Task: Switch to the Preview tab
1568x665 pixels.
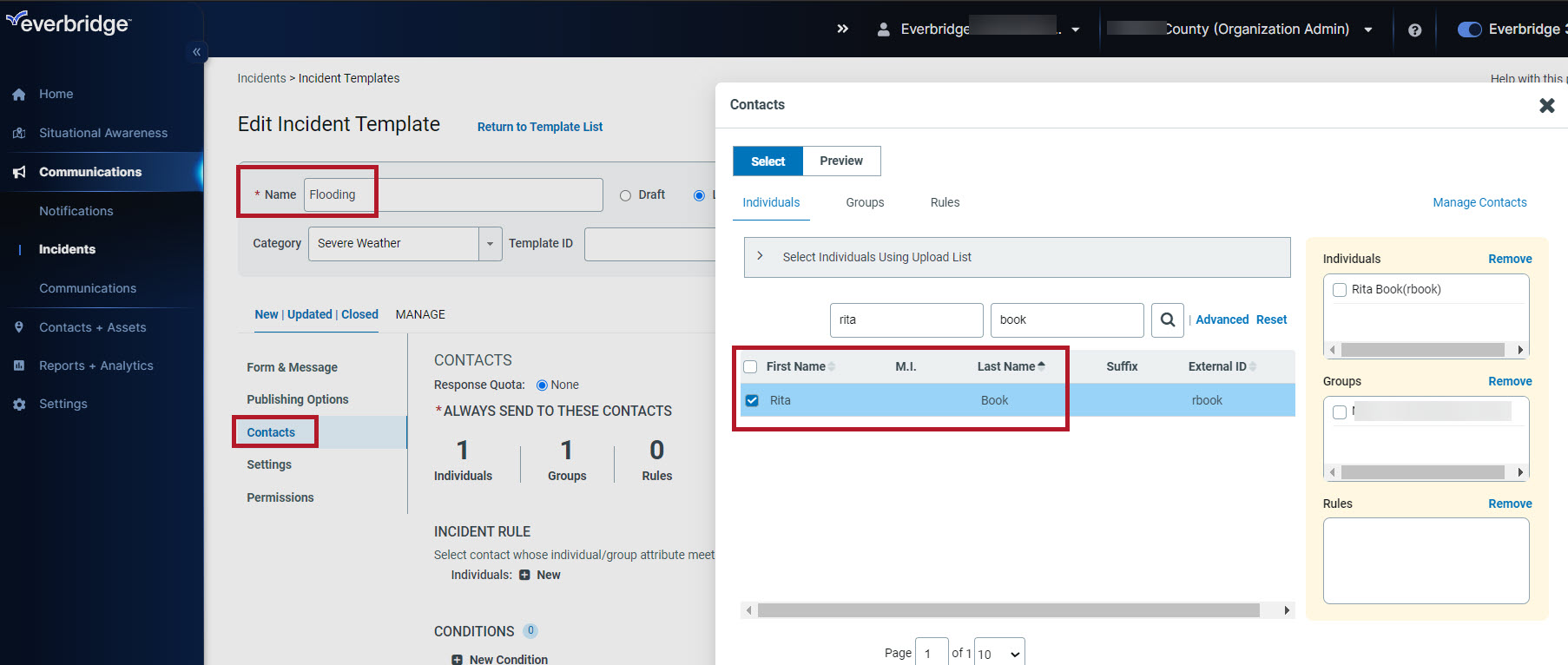Action: [x=841, y=161]
